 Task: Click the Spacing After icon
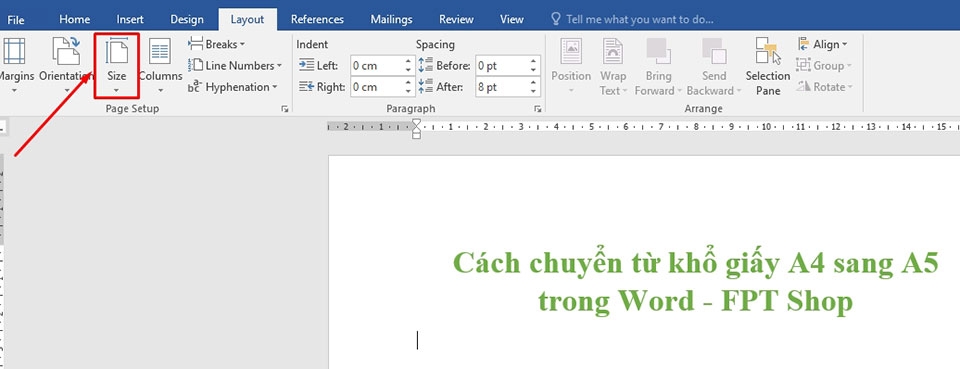(x=426, y=87)
